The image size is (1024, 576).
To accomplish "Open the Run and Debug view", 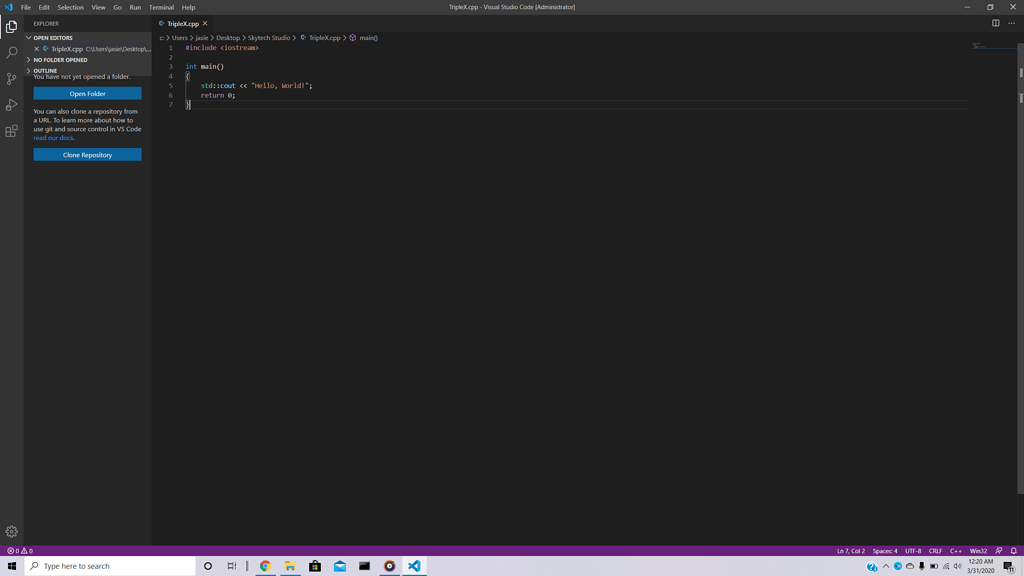I will 12,105.
